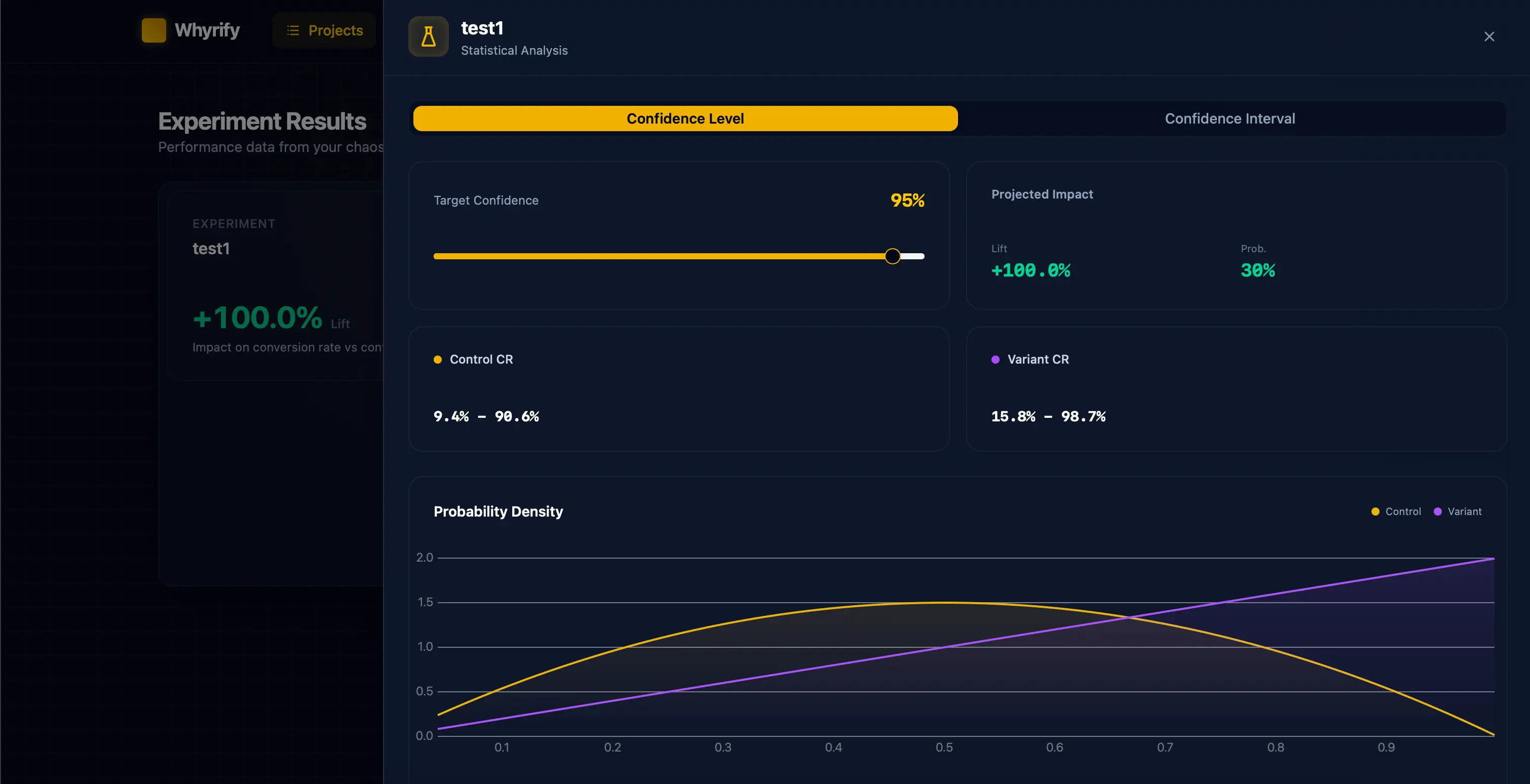
Task: Click the list icon inside Projects button
Action: (x=293, y=30)
